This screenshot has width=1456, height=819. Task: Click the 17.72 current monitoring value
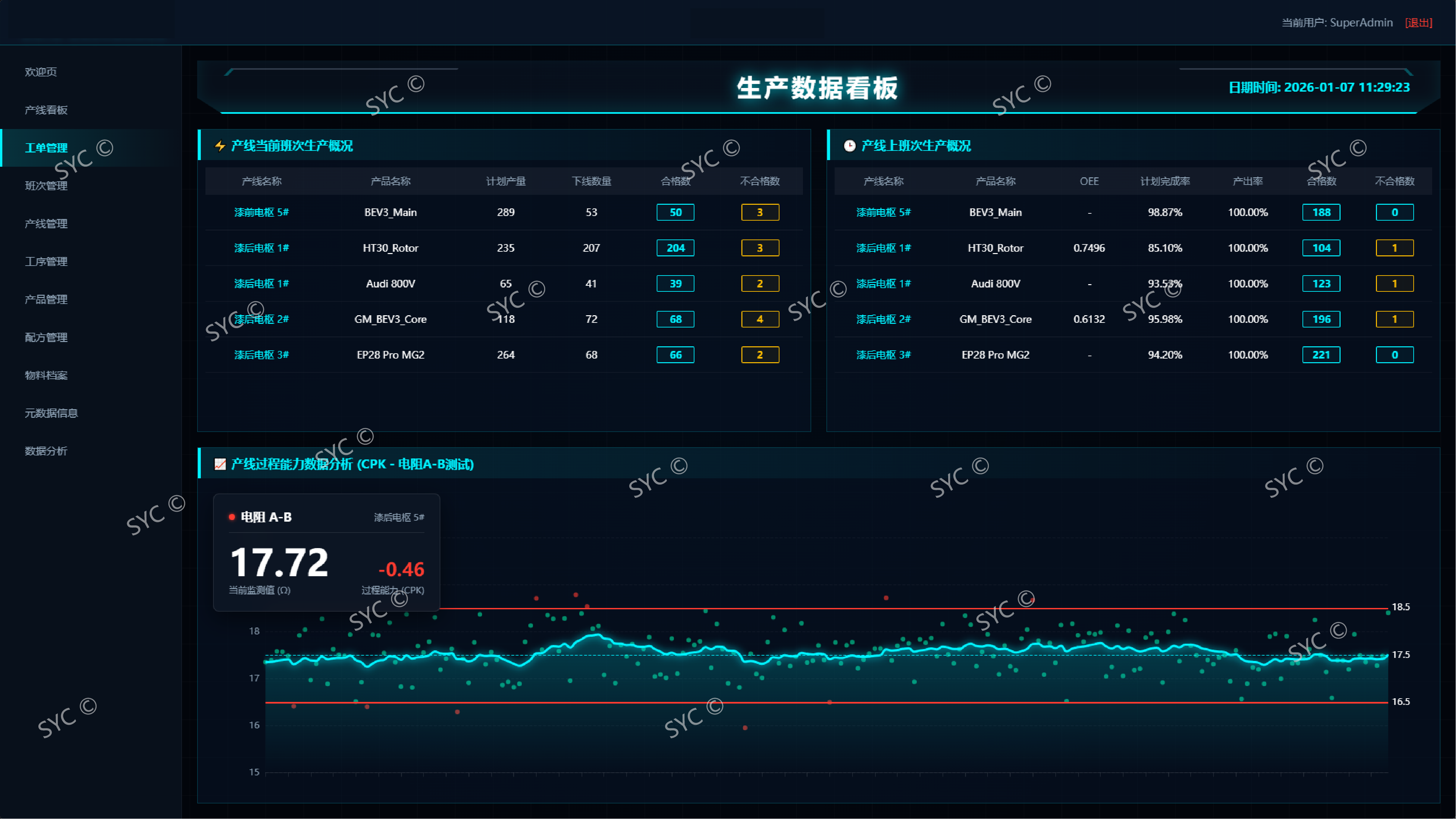(x=279, y=563)
